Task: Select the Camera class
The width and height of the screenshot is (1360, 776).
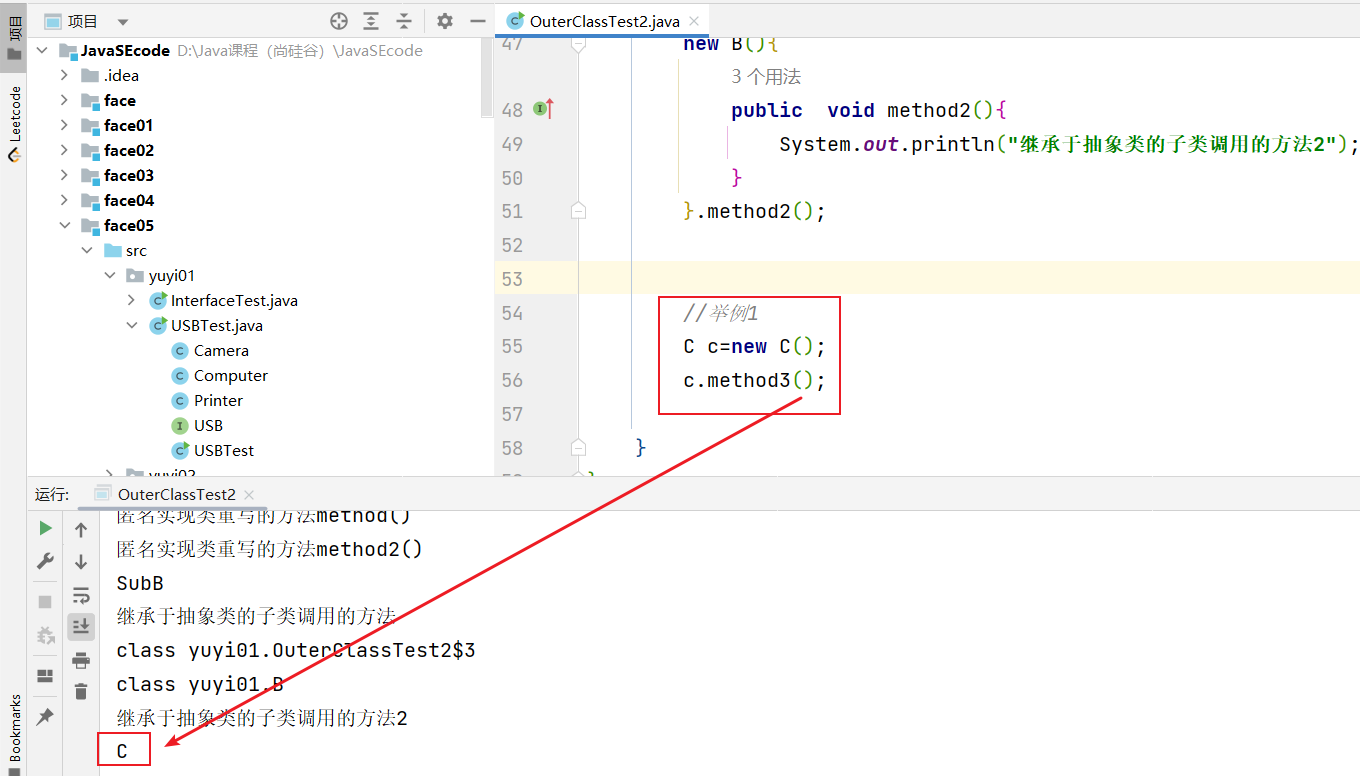Action: coord(221,350)
